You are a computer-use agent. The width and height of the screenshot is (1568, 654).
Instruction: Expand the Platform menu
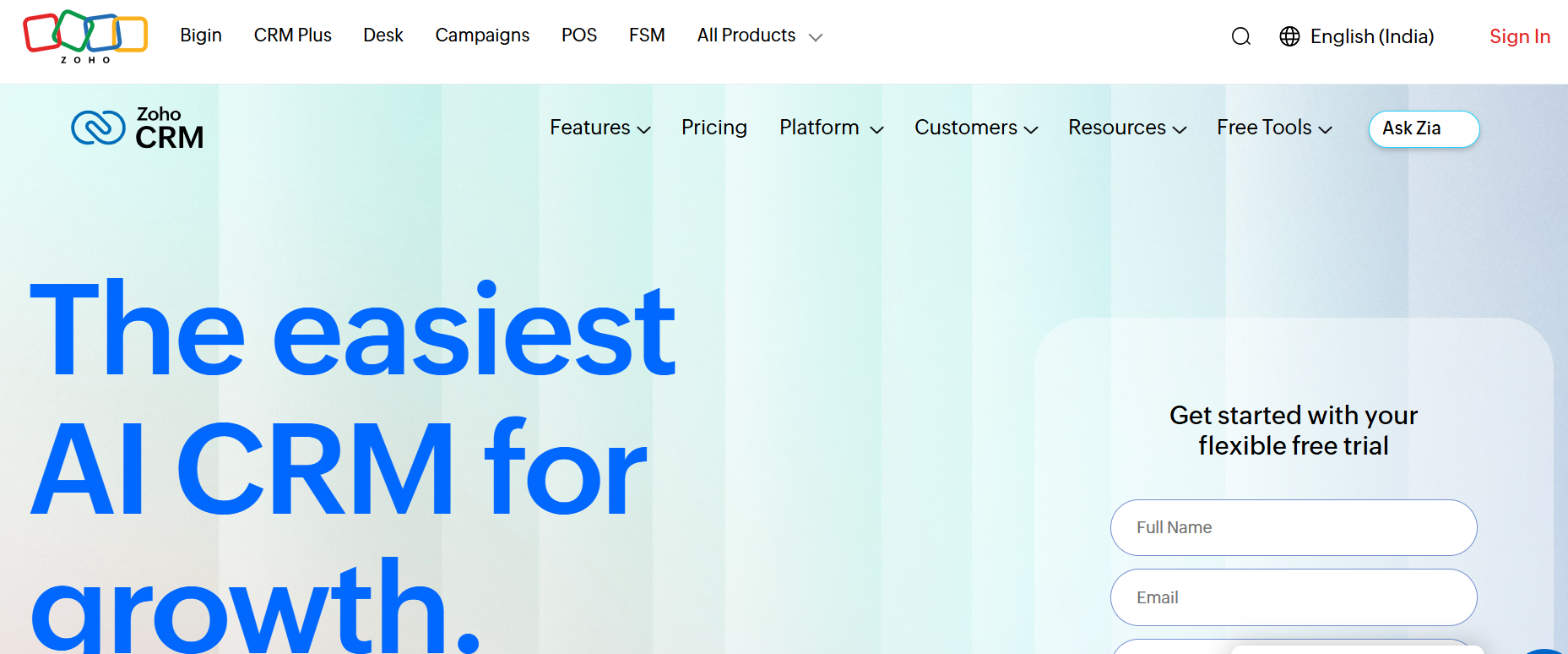click(832, 128)
